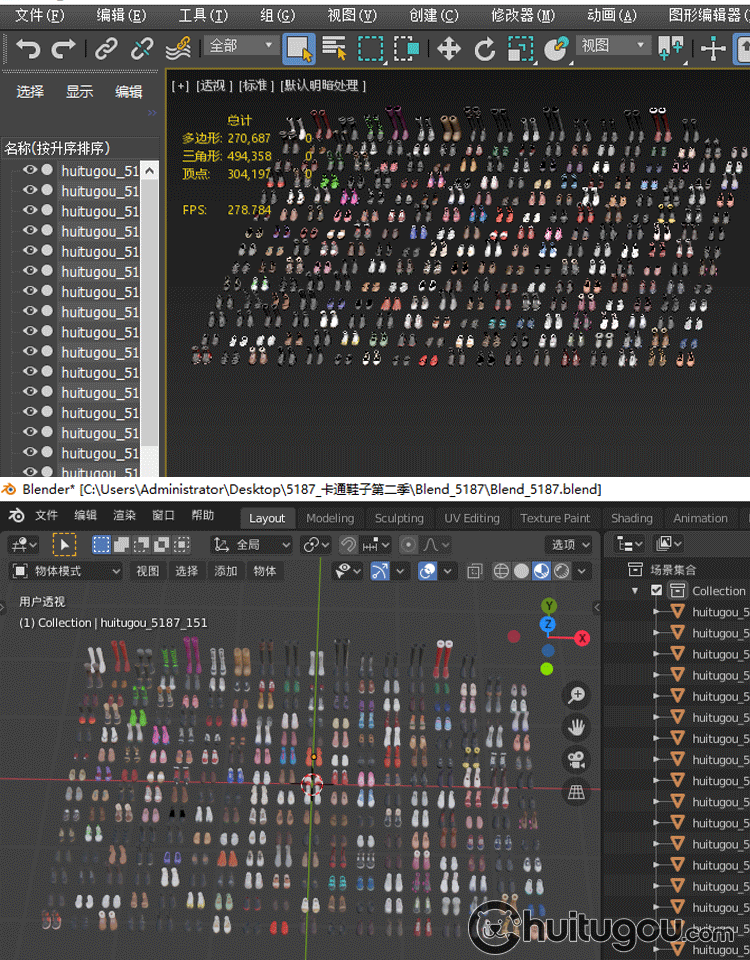
Task: Click the 名称(按升序排序) column header
Action: pos(57,148)
